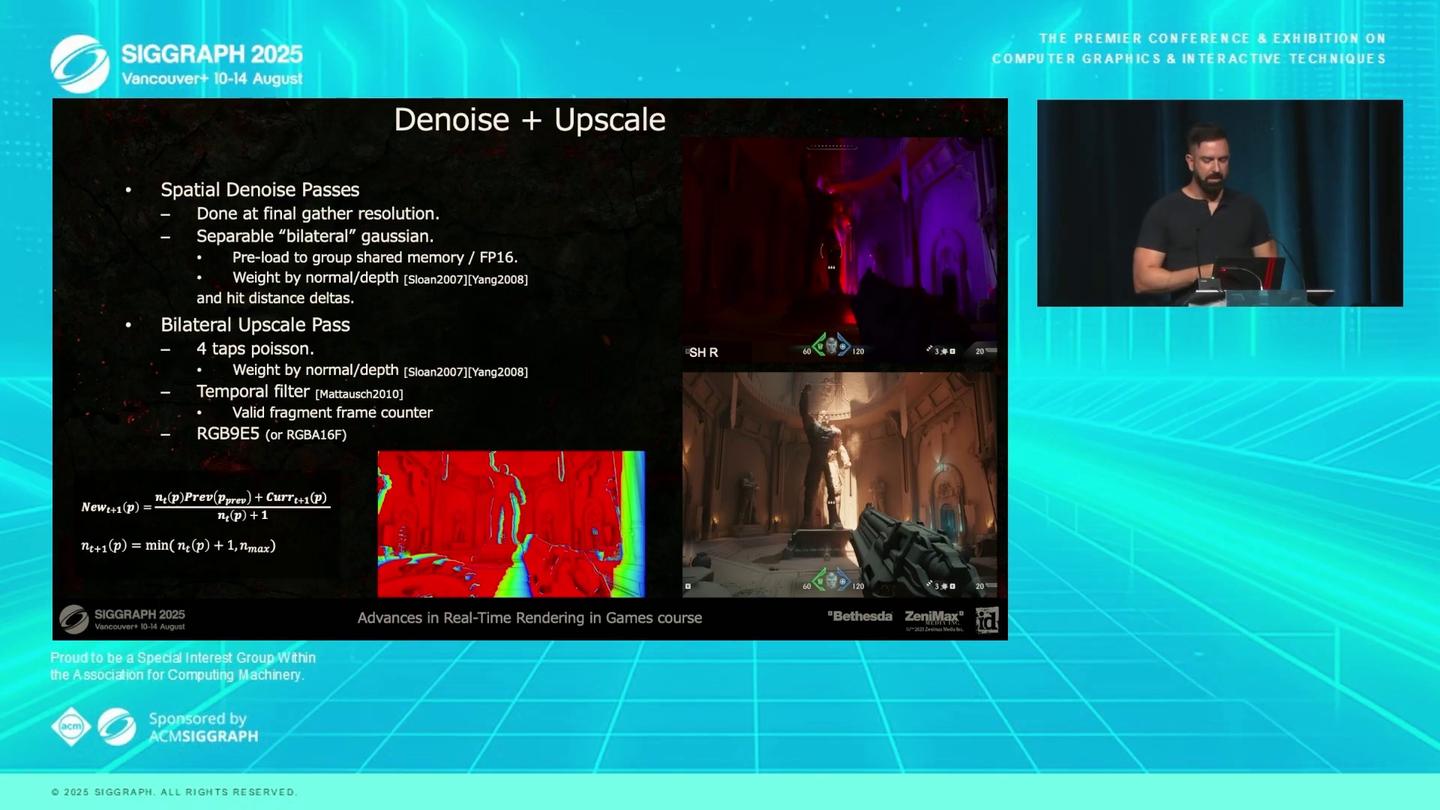Click the n t+1(p) = min(...) formula
The height and width of the screenshot is (810, 1440).
point(178,546)
